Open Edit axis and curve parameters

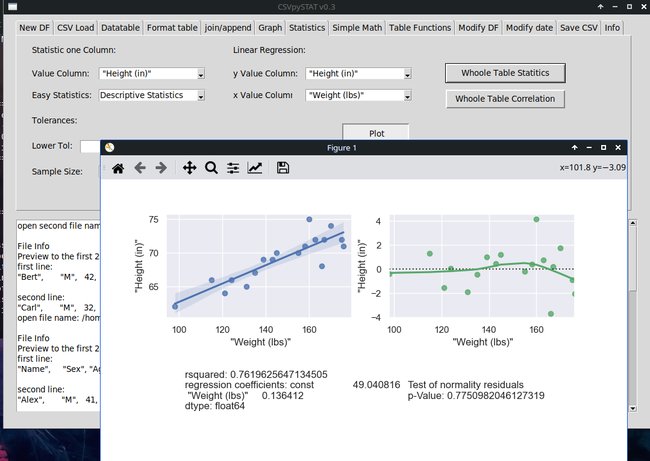click(255, 168)
